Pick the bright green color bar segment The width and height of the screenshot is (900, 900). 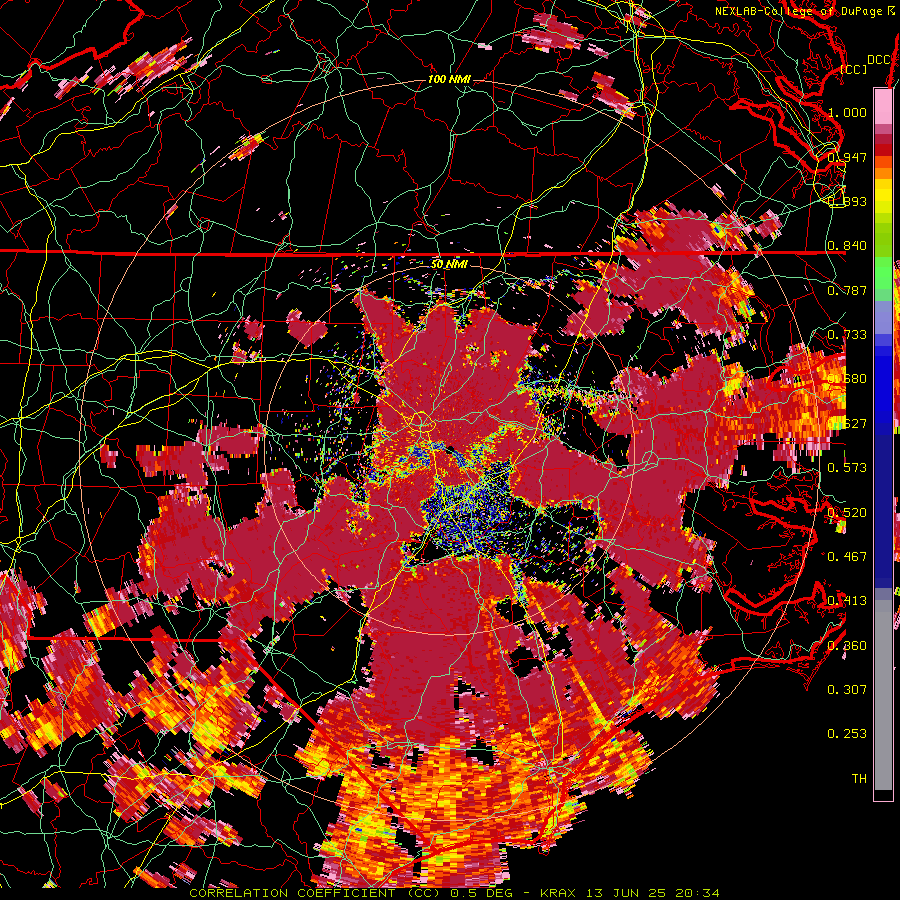(x=883, y=273)
